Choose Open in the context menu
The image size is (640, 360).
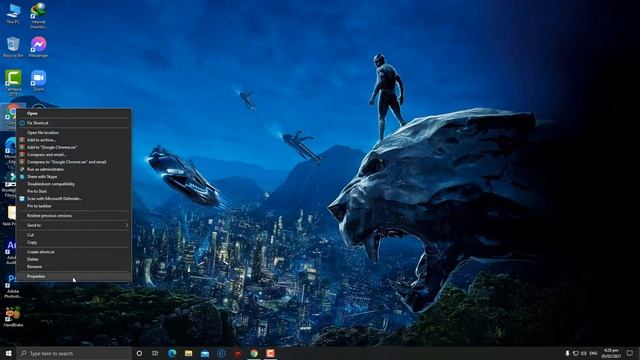73,113
